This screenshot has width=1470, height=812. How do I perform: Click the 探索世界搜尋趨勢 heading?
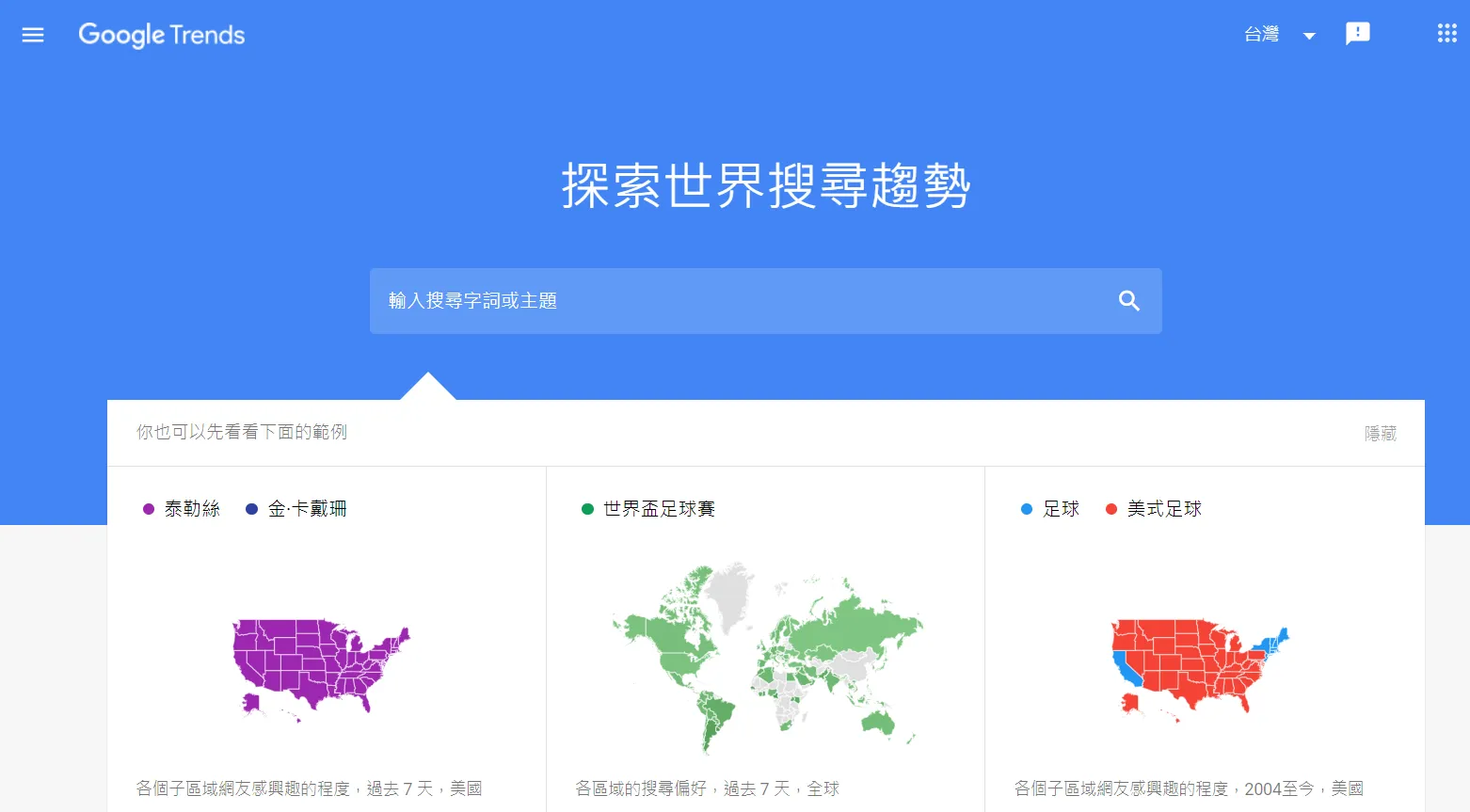[x=765, y=185]
